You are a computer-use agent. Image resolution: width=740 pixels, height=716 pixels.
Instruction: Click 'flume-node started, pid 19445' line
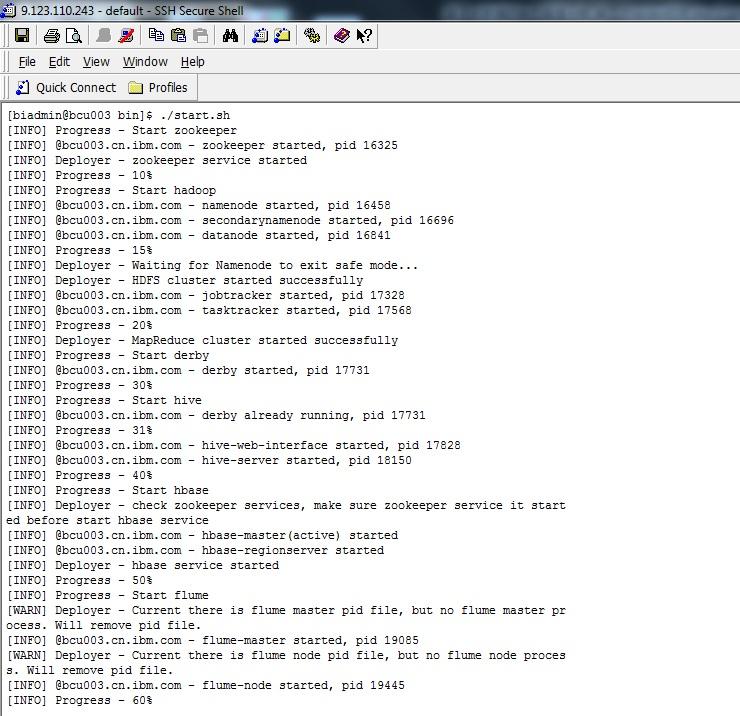coord(206,686)
